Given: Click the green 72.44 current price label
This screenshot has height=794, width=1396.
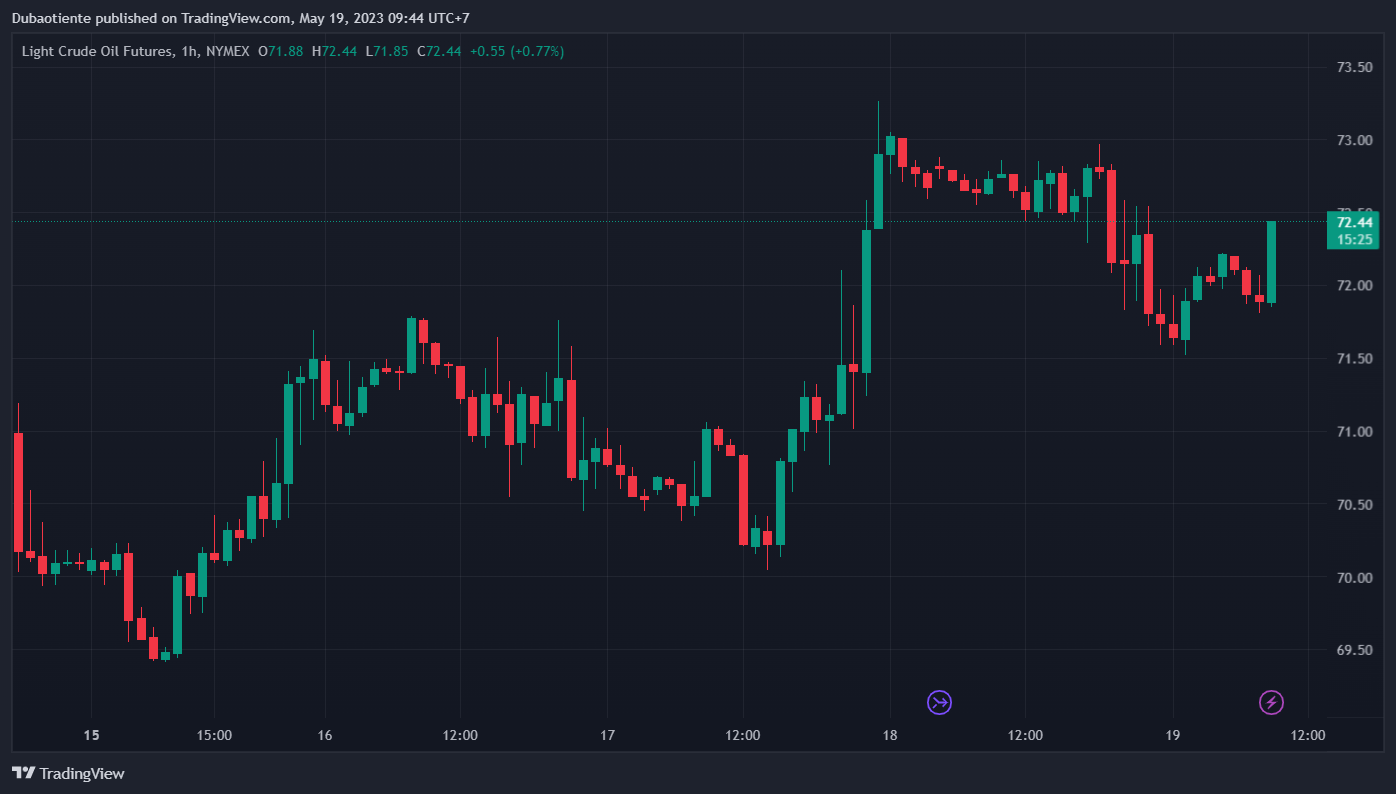Looking at the screenshot, I should [1353, 222].
